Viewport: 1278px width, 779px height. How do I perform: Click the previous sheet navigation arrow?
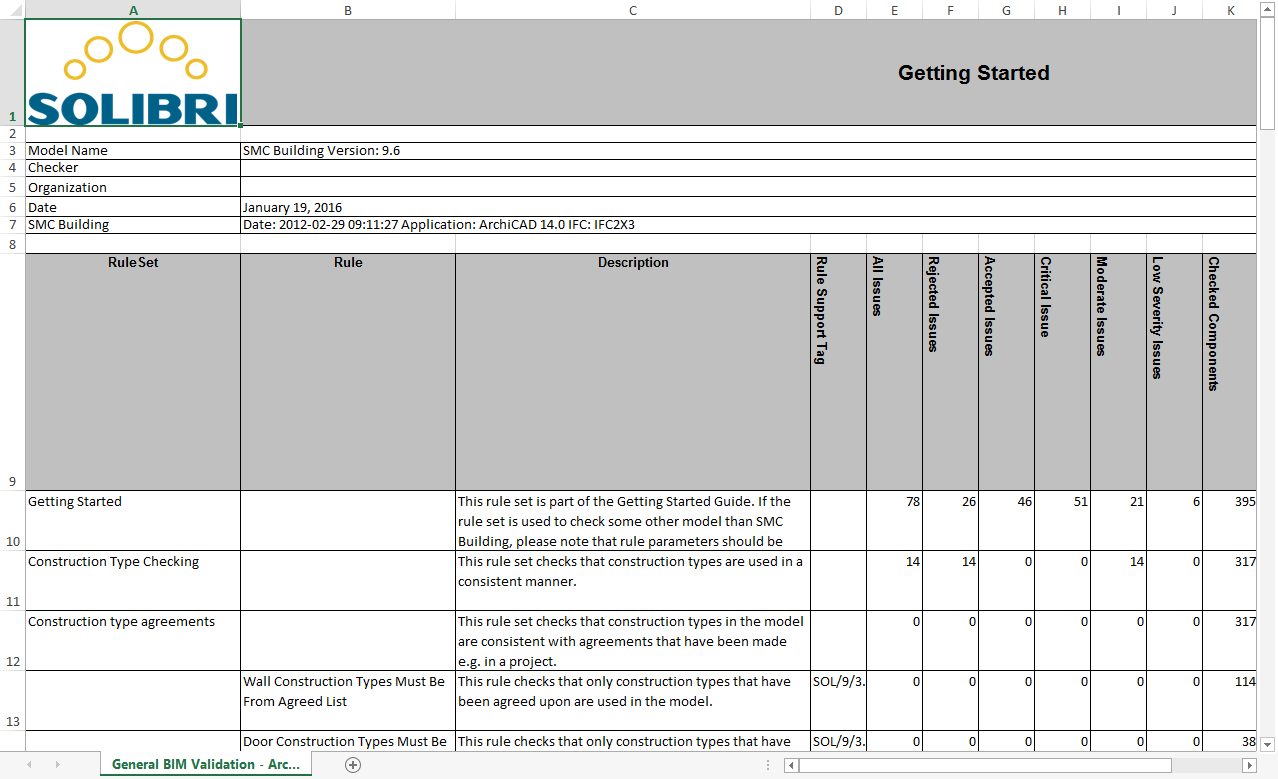click(29, 765)
